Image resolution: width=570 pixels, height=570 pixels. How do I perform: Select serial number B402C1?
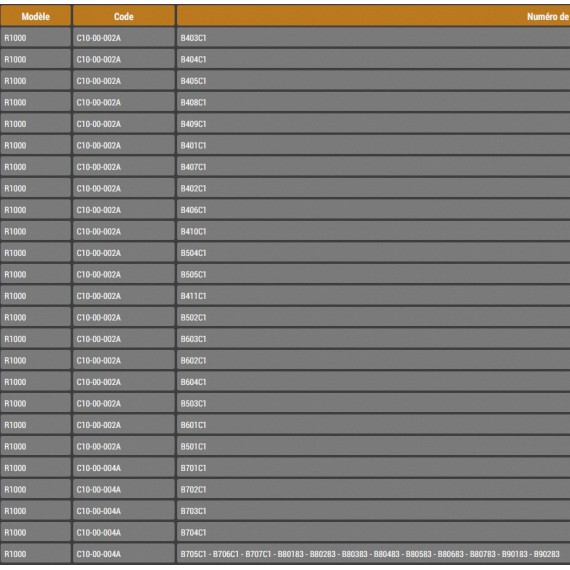(193, 188)
